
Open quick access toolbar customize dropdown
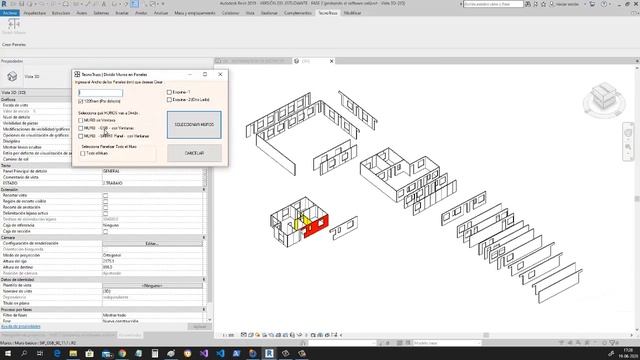click(163, 4)
